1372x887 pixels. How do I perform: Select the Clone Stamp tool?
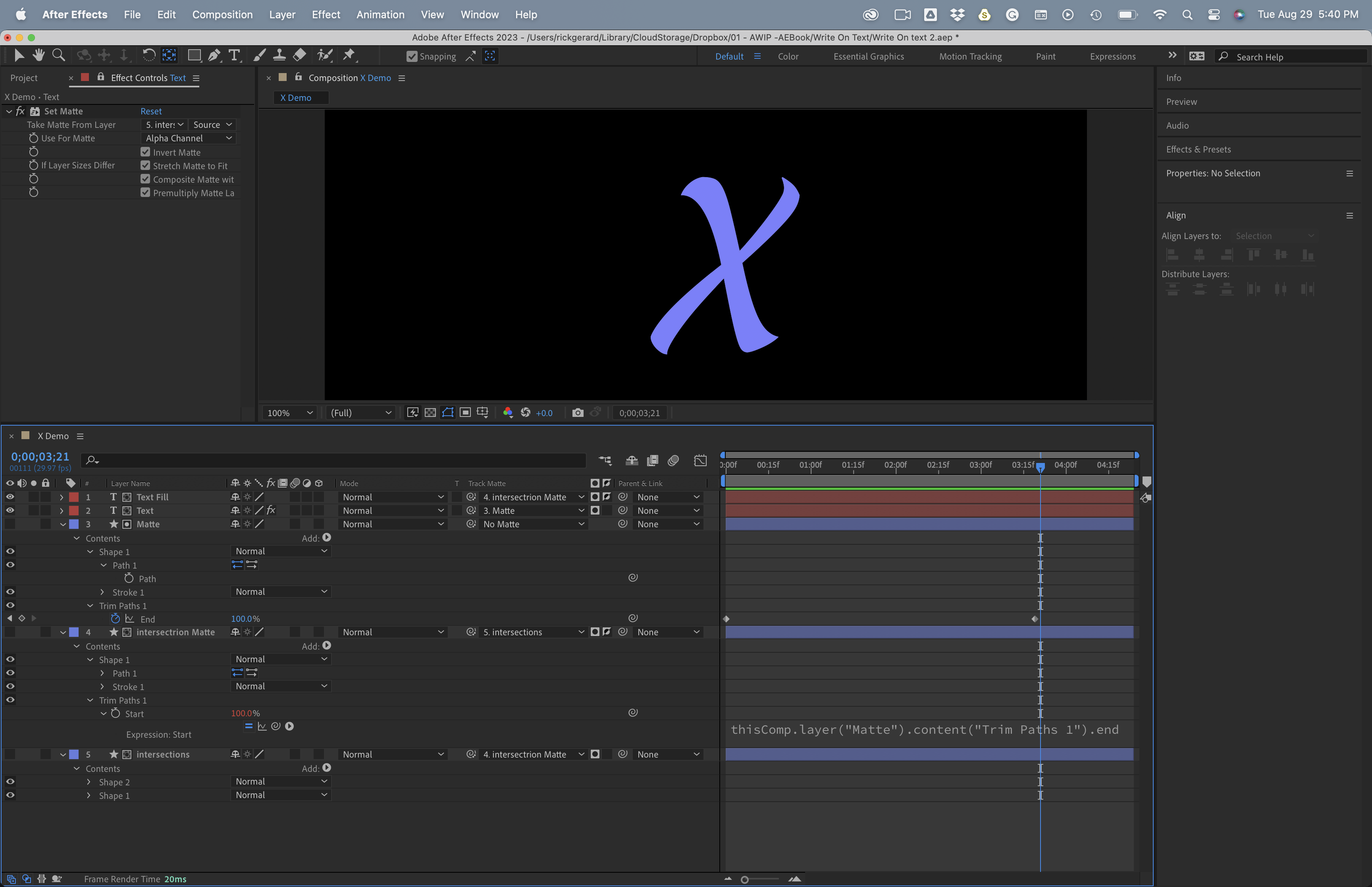click(279, 55)
